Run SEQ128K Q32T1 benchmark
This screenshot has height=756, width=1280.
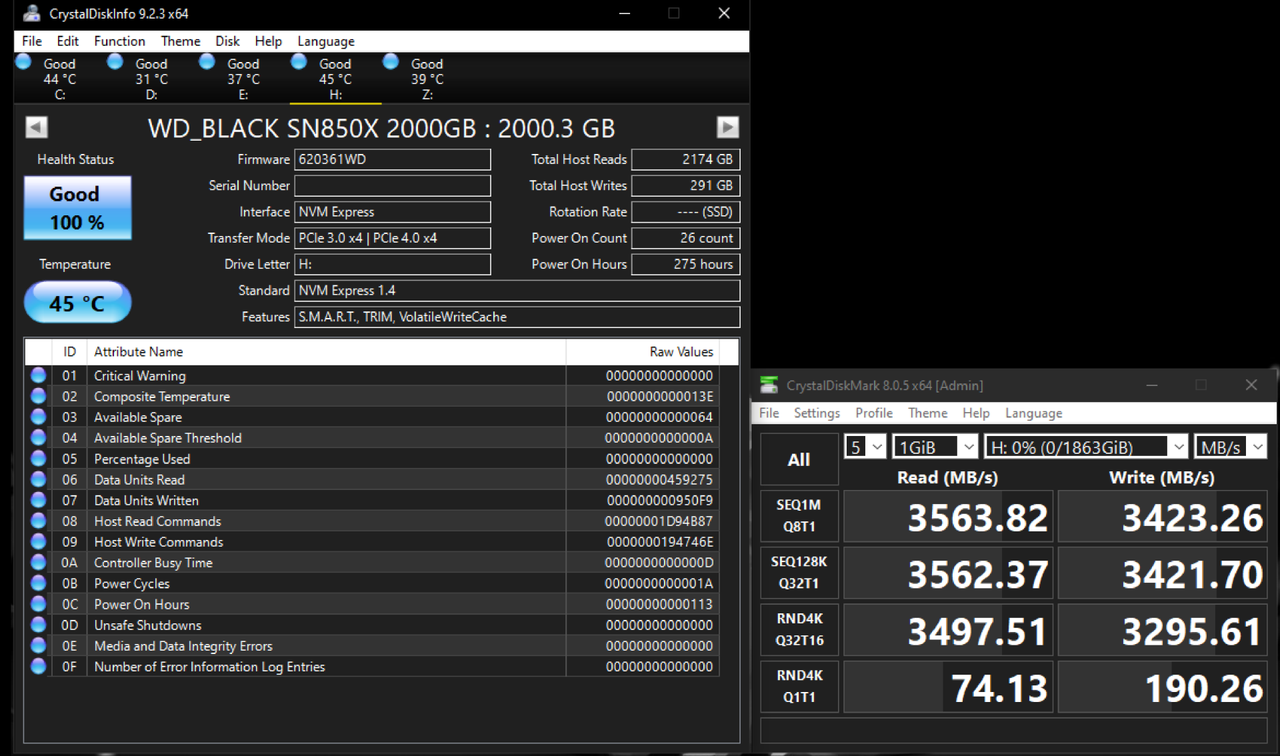(799, 573)
